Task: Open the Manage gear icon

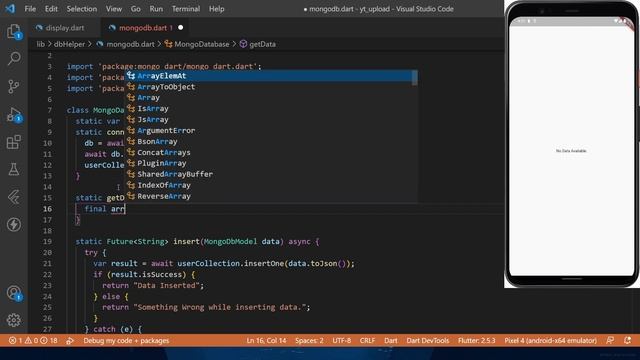Action: coord(13,320)
